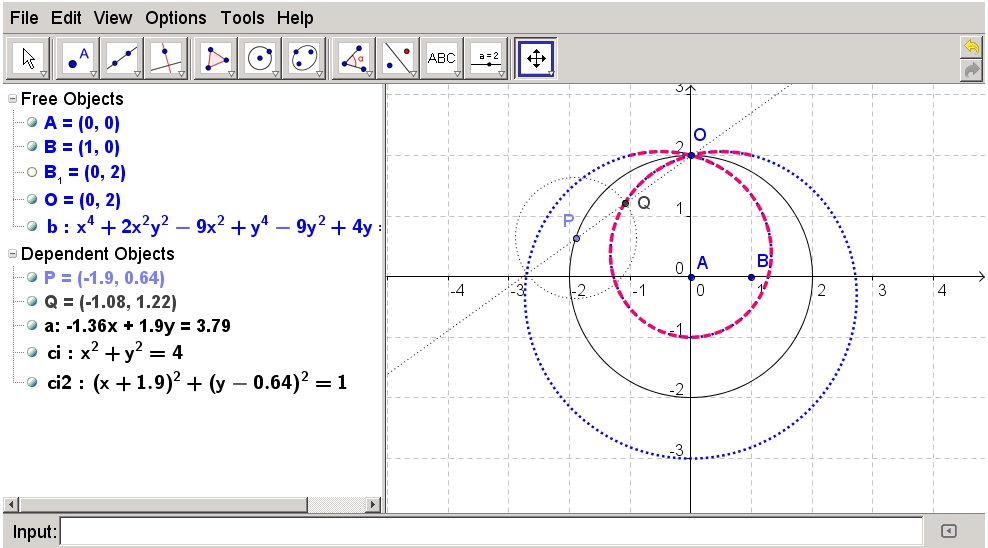988x548 pixels.
Task: Select the New Point tool
Action: pyautogui.click(x=78, y=59)
